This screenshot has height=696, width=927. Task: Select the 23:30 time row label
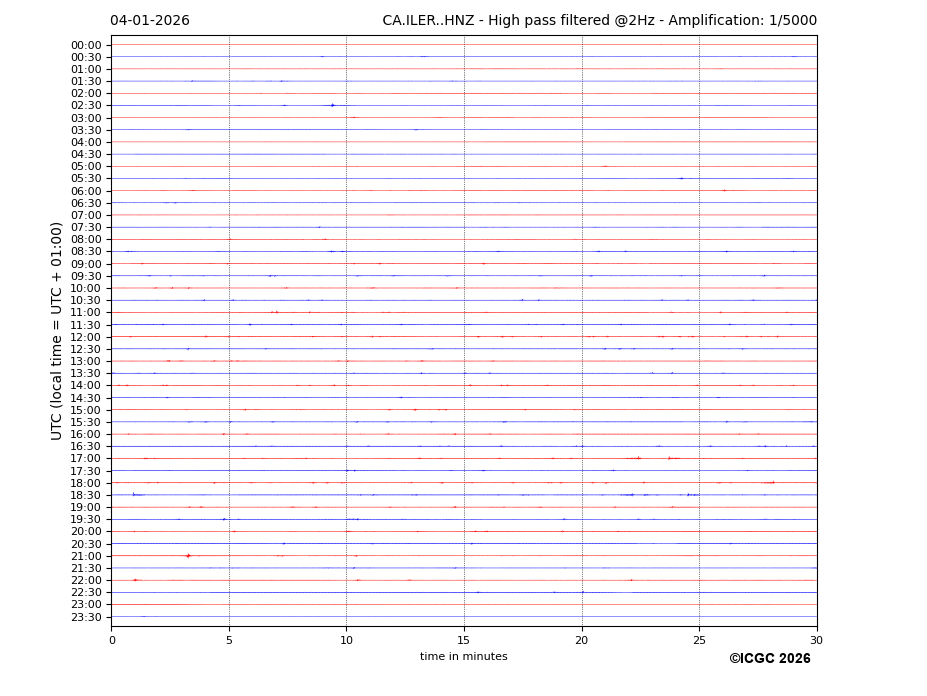(x=86, y=617)
